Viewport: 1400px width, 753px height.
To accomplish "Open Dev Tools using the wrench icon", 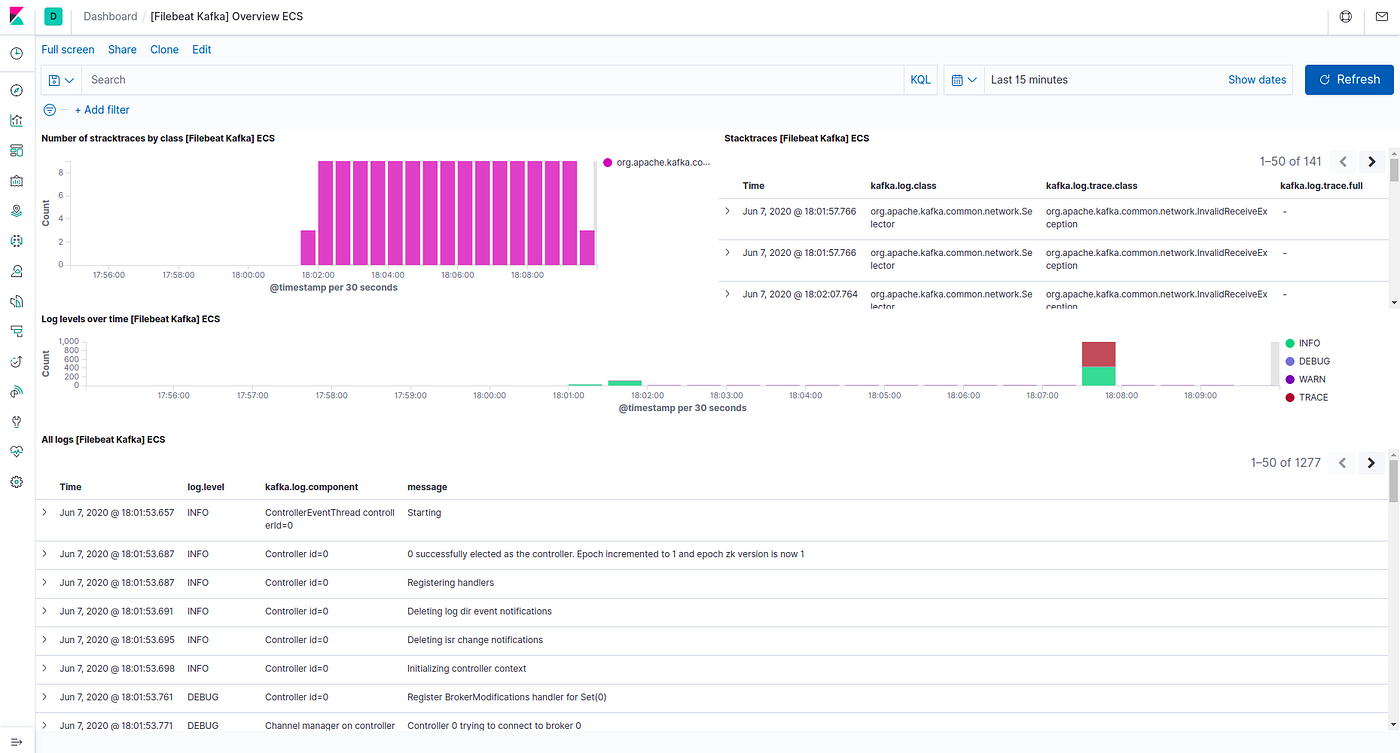I will [16, 421].
